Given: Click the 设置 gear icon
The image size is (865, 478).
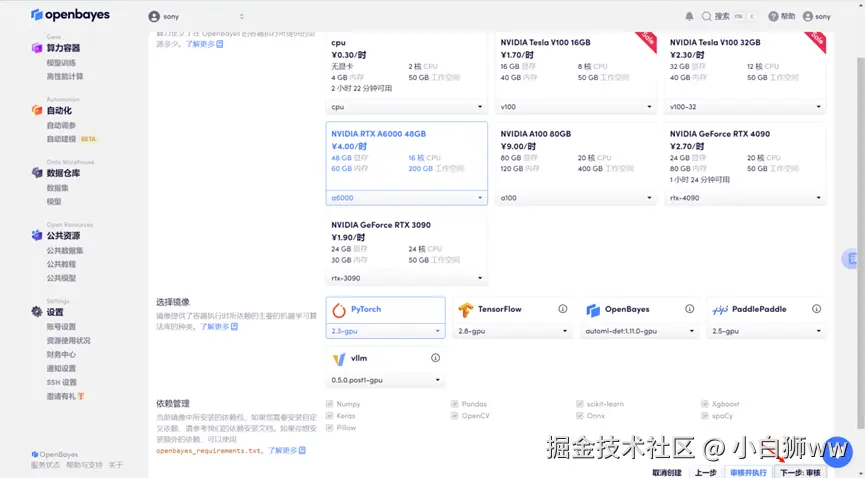Looking at the screenshot, I should point(37,312).
